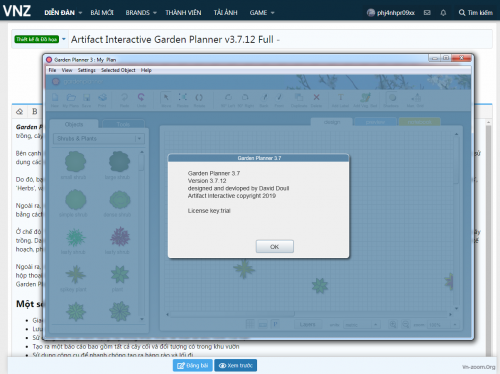Switch to the Objects tab
The height and width of the screenshot is (374, 500).
74,124
